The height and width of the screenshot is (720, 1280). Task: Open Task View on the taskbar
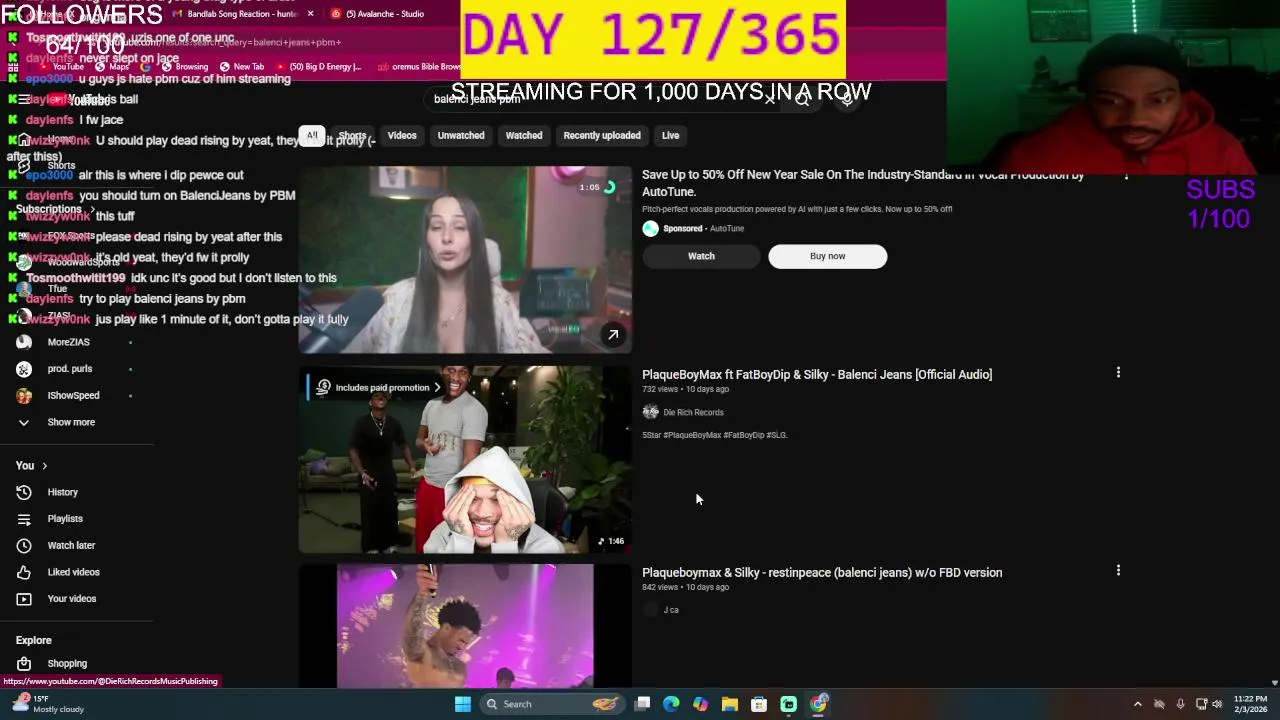[643, 704]
